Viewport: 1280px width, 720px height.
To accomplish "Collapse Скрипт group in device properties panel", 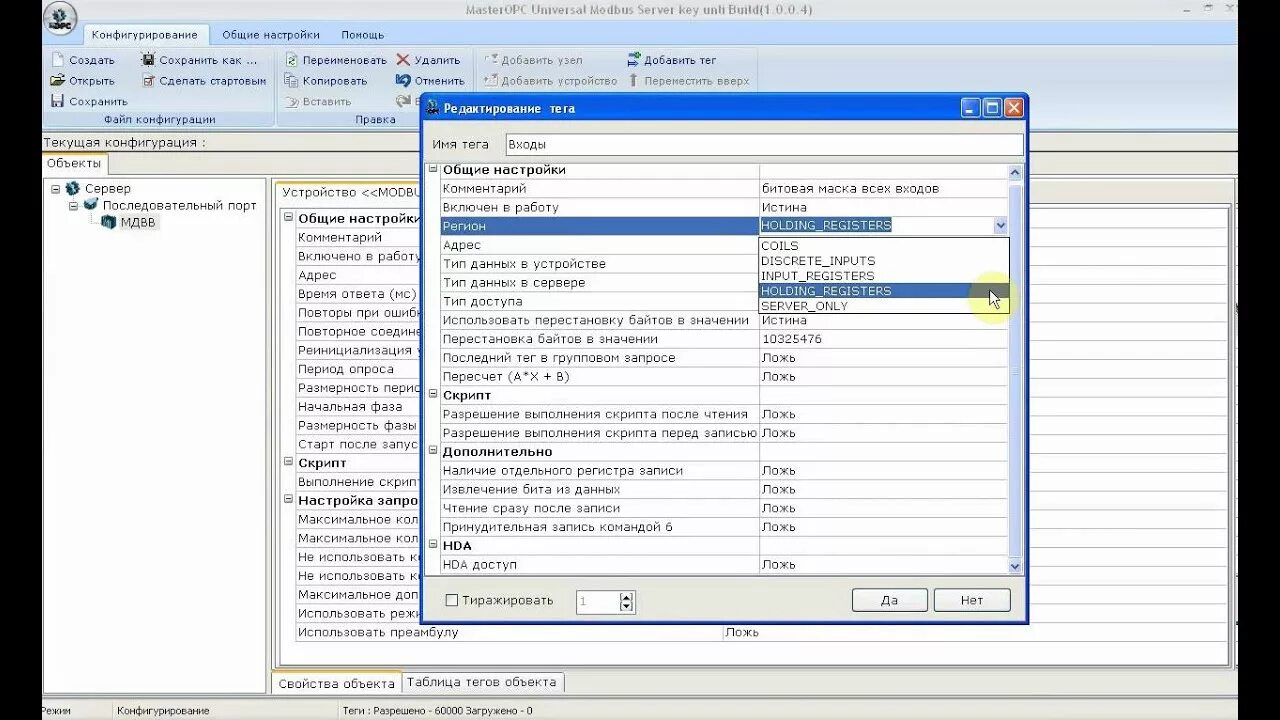I will pos(289,463).
